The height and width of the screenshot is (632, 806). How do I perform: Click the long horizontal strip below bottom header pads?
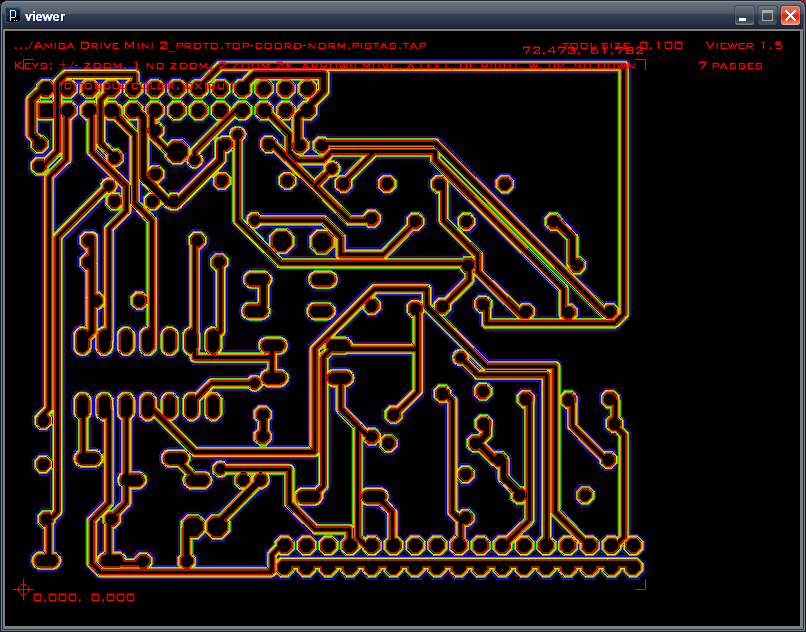[460, 567]
